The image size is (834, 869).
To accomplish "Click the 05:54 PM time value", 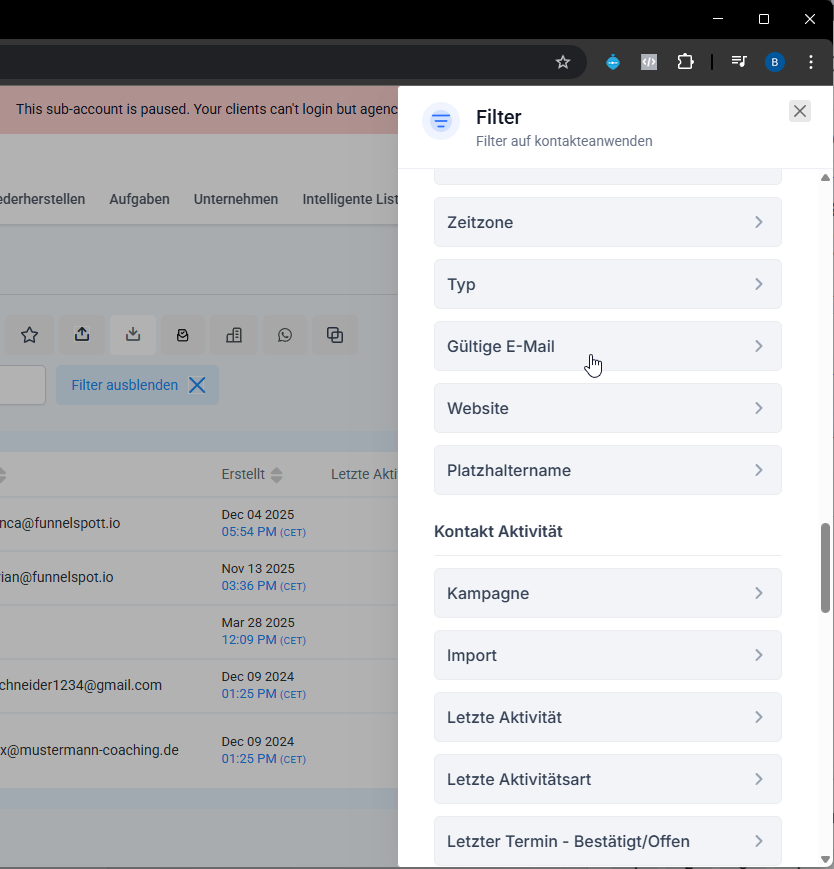I will coord(249,531).
